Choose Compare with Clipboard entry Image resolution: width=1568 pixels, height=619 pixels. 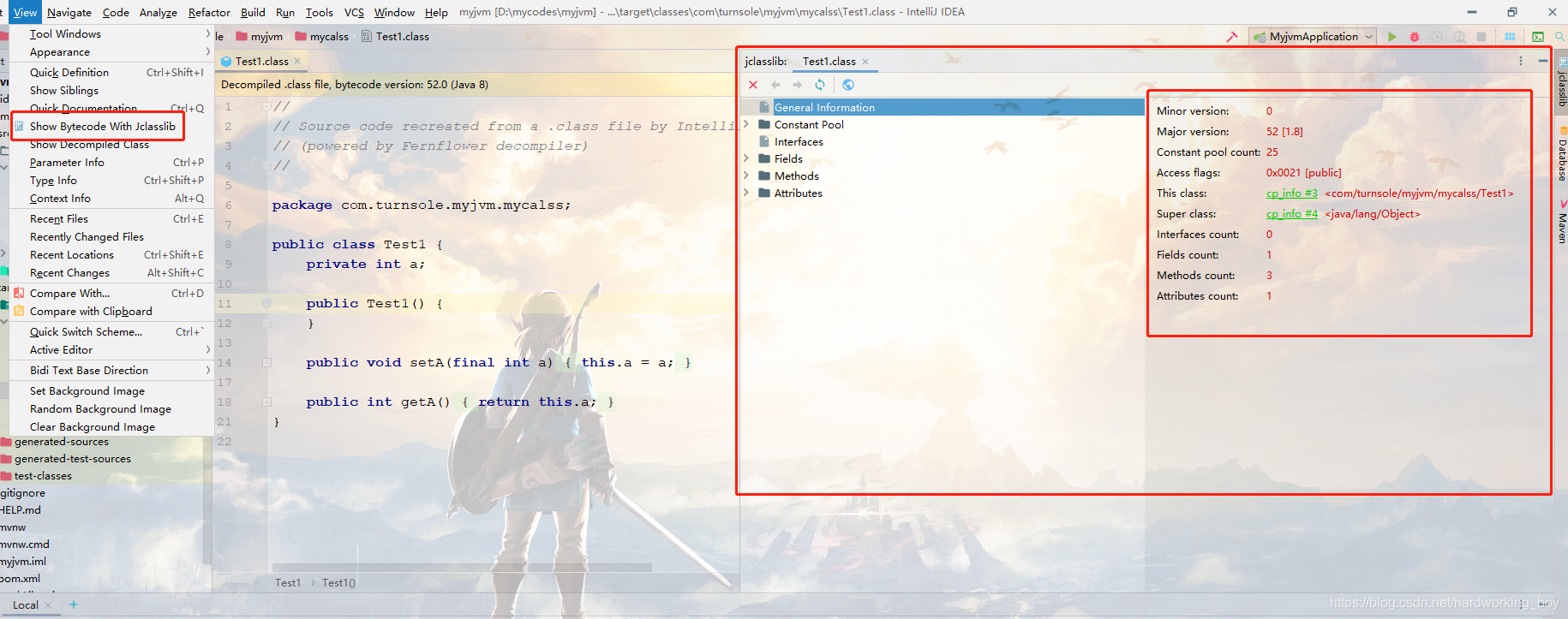111,312
